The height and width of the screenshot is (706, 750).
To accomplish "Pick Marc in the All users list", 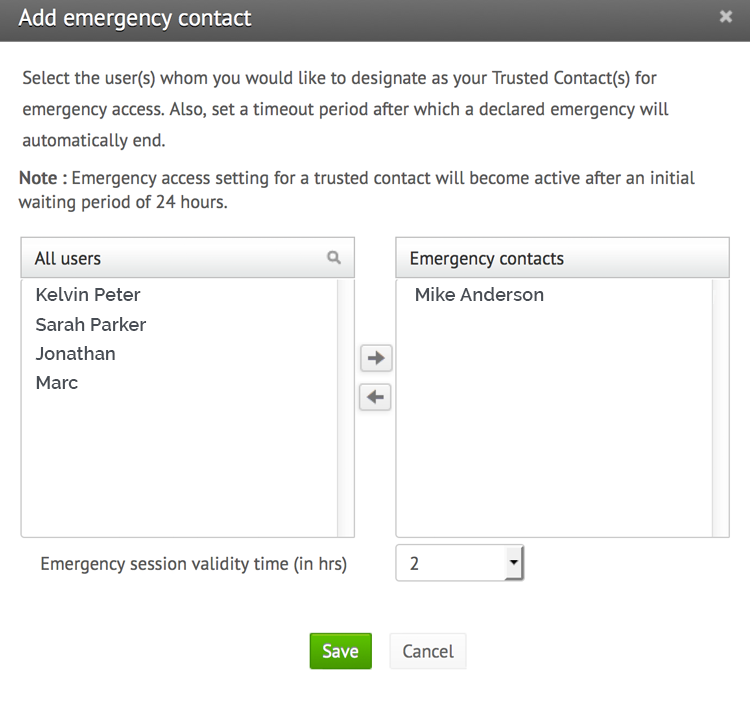I will tap(57, 382).
